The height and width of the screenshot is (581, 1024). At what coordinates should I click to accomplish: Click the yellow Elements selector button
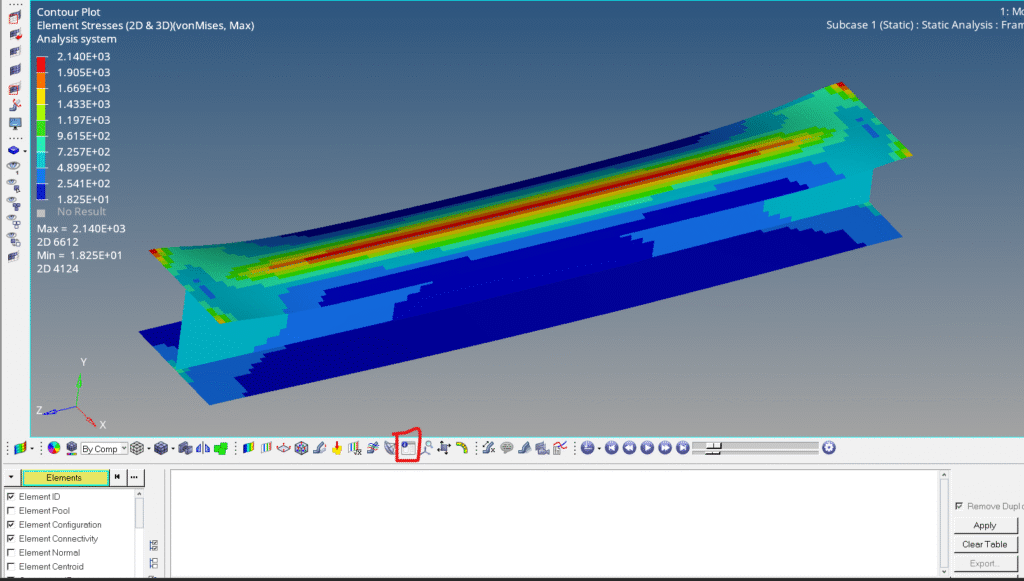coord(64,478)
